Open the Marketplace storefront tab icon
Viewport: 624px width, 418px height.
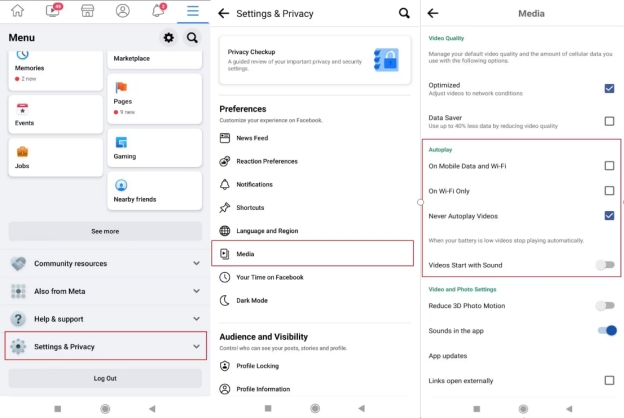(88, 10)
